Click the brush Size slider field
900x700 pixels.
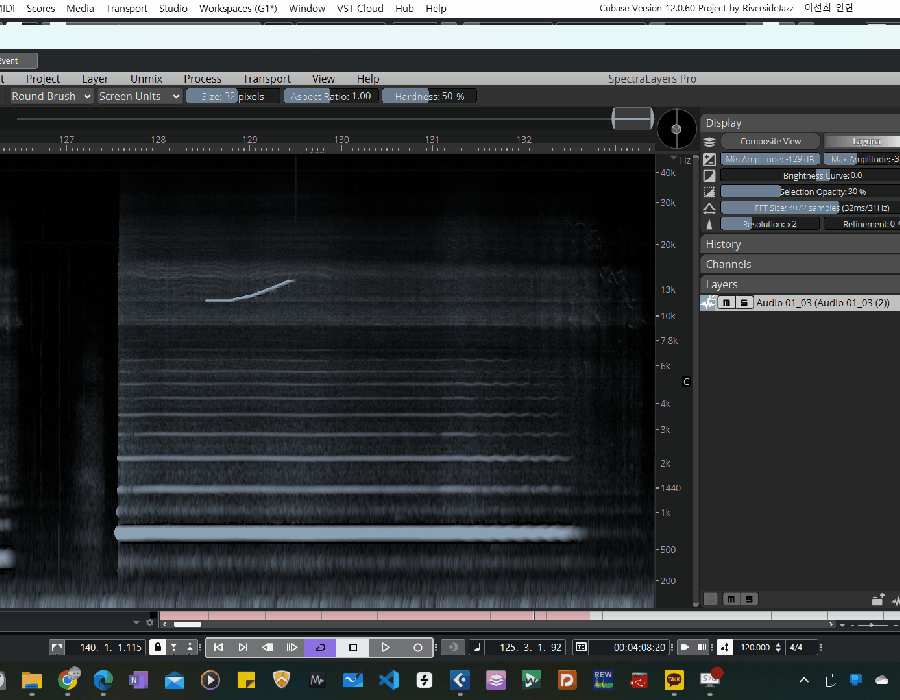(x=232, y=96)
